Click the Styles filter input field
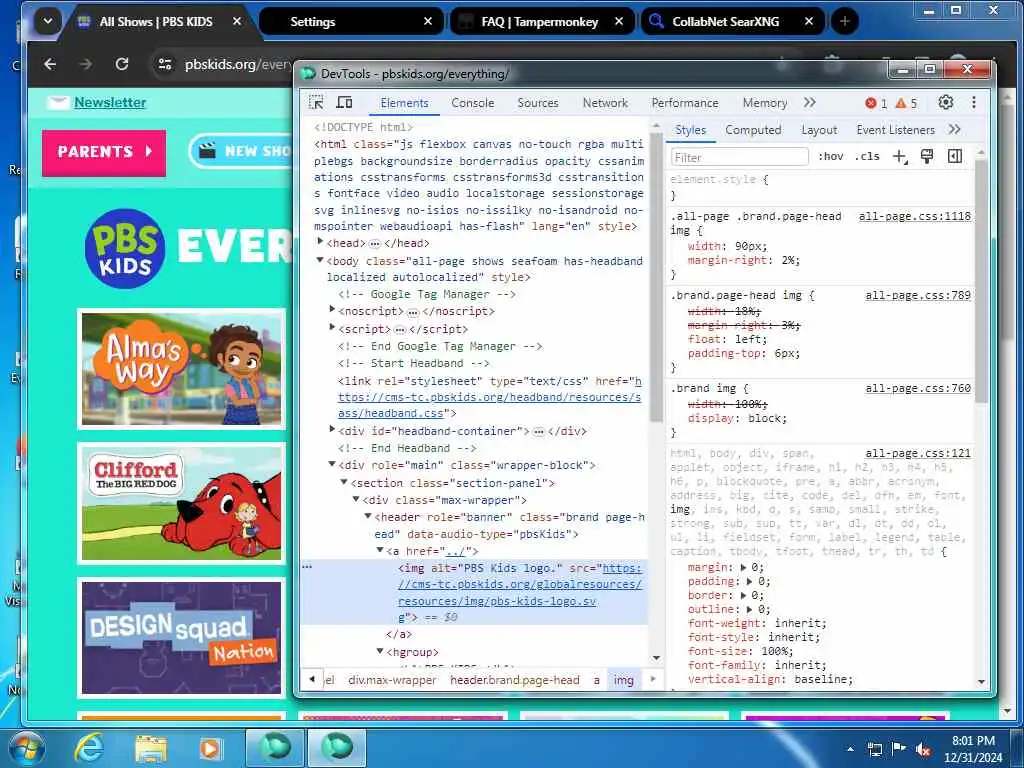Viewport: 1024px width, 768px height. [739, 157]
